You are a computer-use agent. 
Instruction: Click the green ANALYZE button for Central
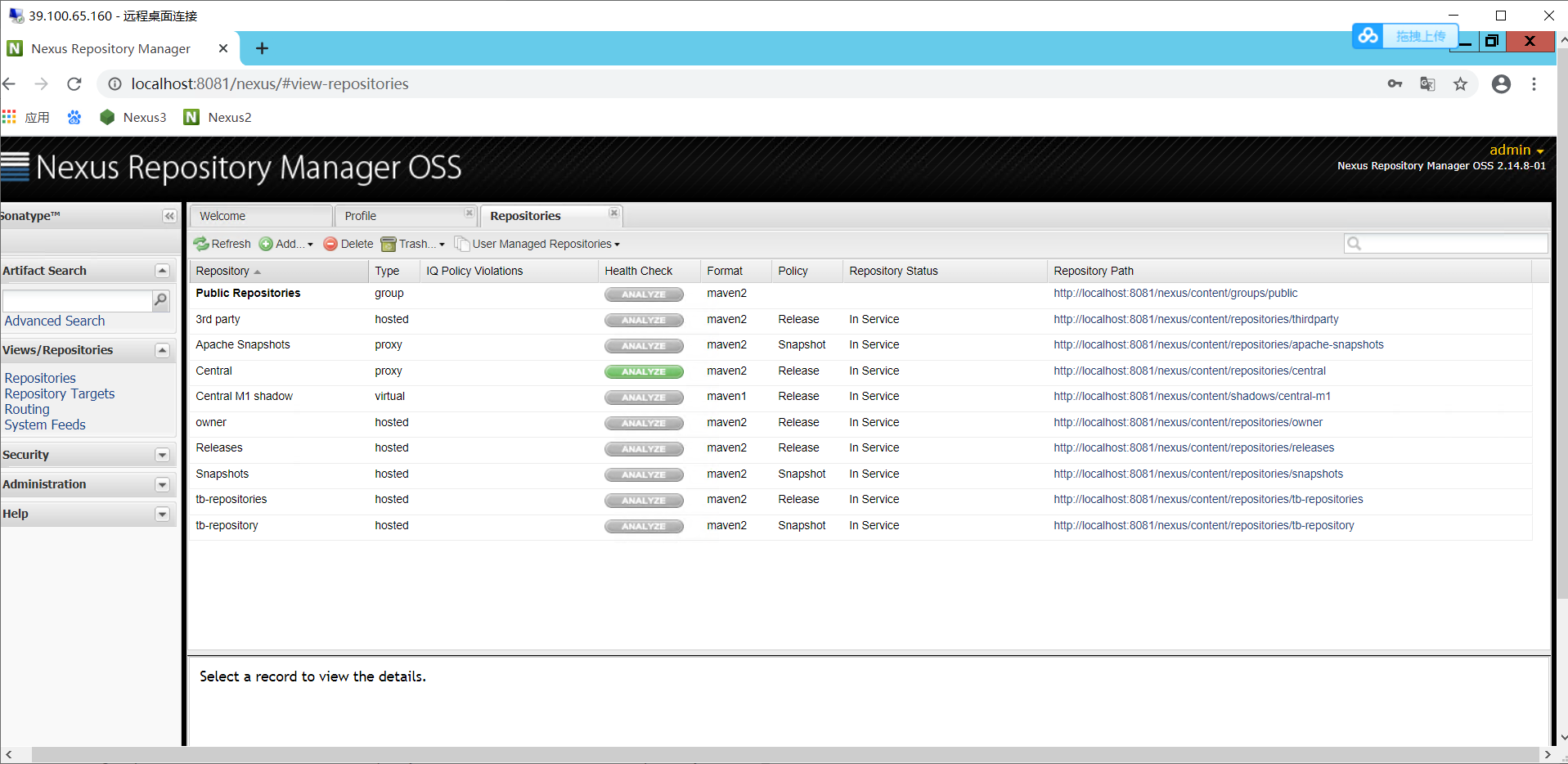pos(644,371)
